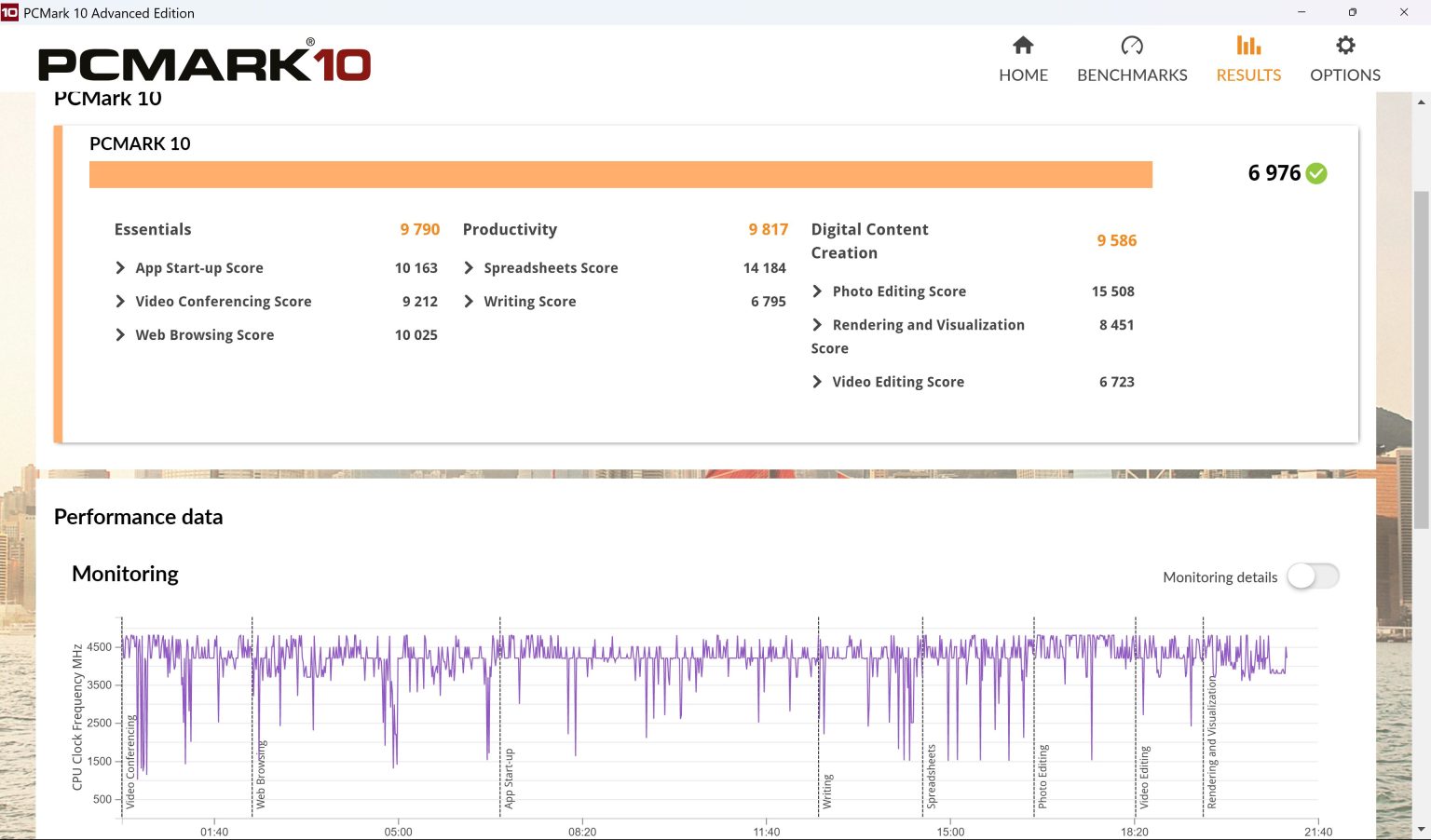Click the Home house icon
The image size is (1431, 840).
tap(1023, 46)
